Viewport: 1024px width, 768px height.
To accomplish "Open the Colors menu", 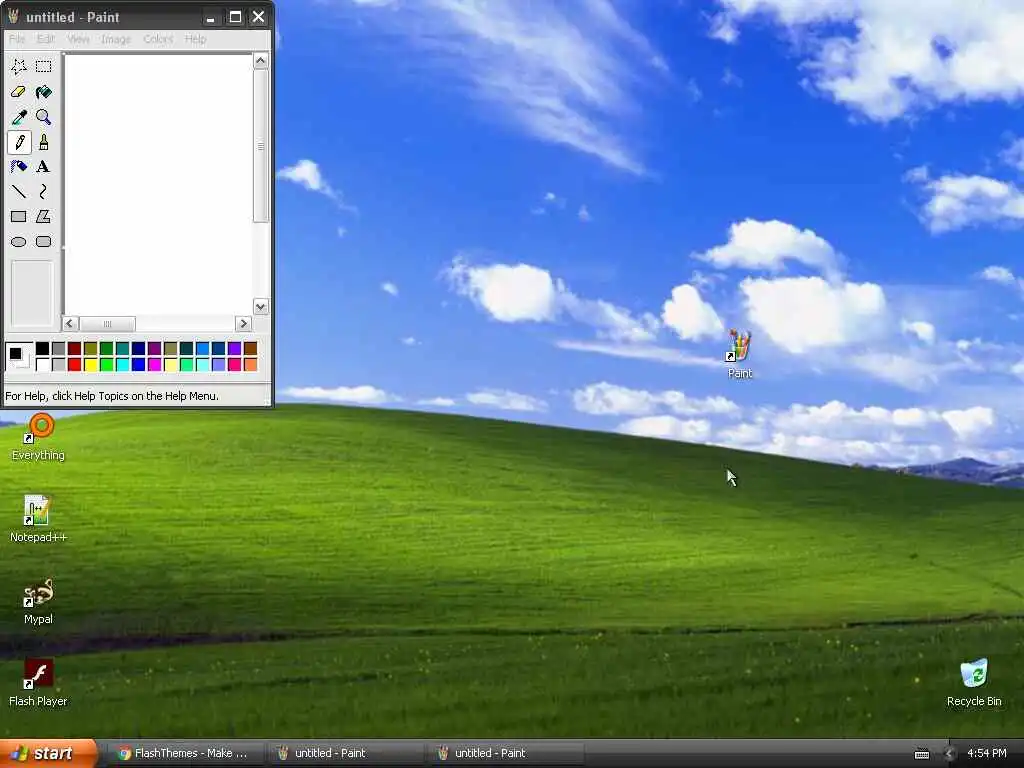I will pyautogui.click(x=158, y=39).
